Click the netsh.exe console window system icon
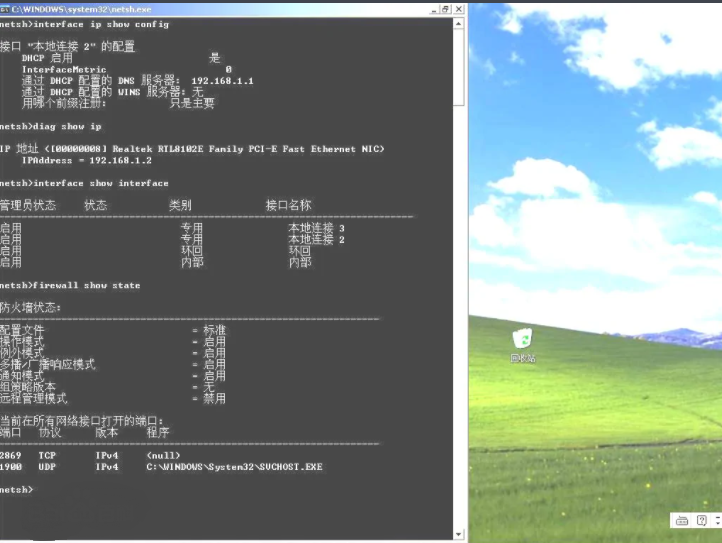Image resolution: width=722 pixels, height=543 pixels. (x=5, y=8)
